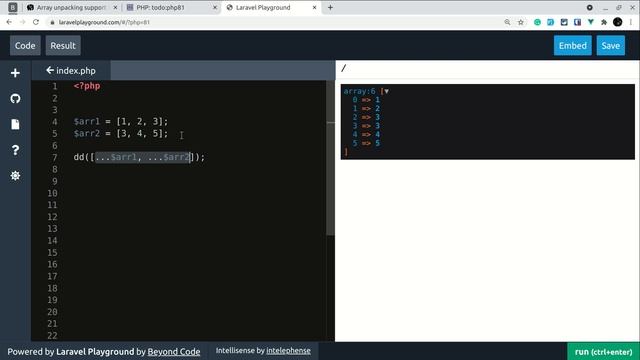Open a new browser tab with plus
The image size is (640, 360).
[330, 7]
